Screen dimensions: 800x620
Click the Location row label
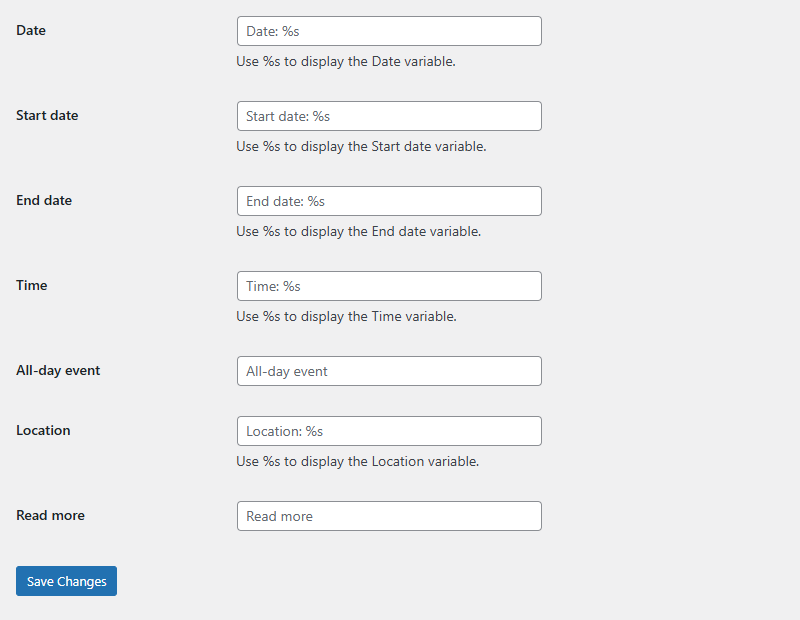pyautogui.click(x=43, y=430)
